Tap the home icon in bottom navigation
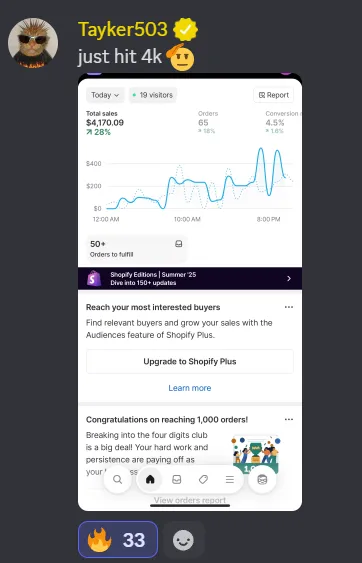 click(x=150, y=479)
